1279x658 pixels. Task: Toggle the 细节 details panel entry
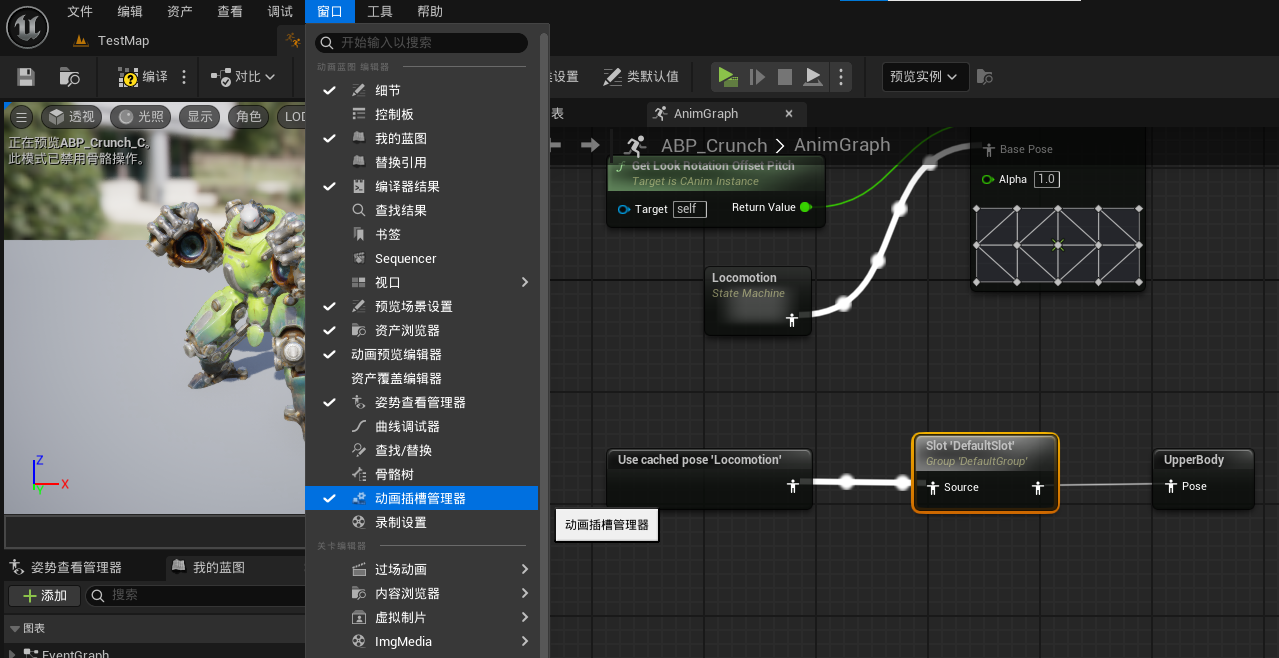421,90
